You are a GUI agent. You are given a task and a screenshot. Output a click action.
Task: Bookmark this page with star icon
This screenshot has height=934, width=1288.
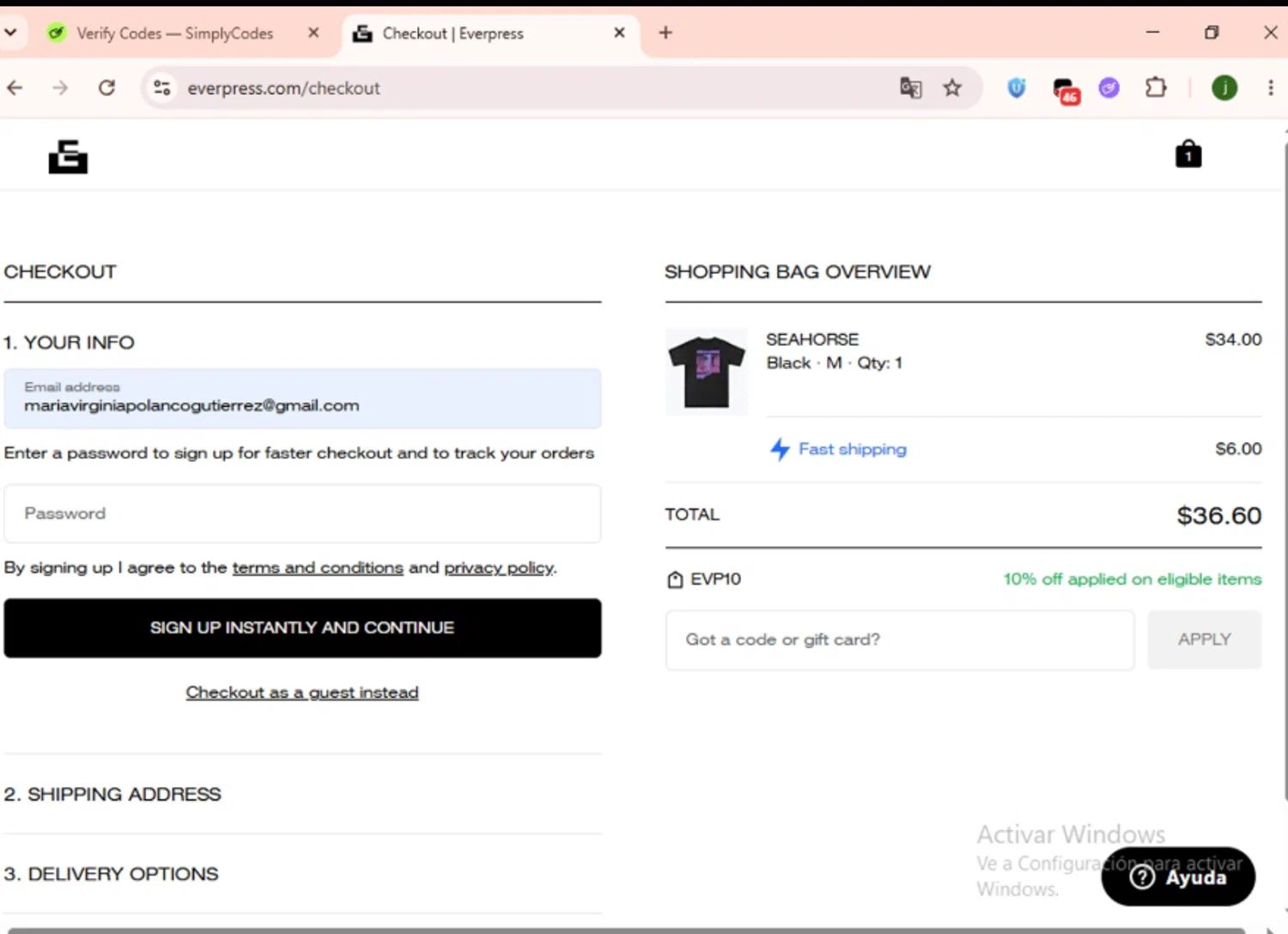(952, 88)
